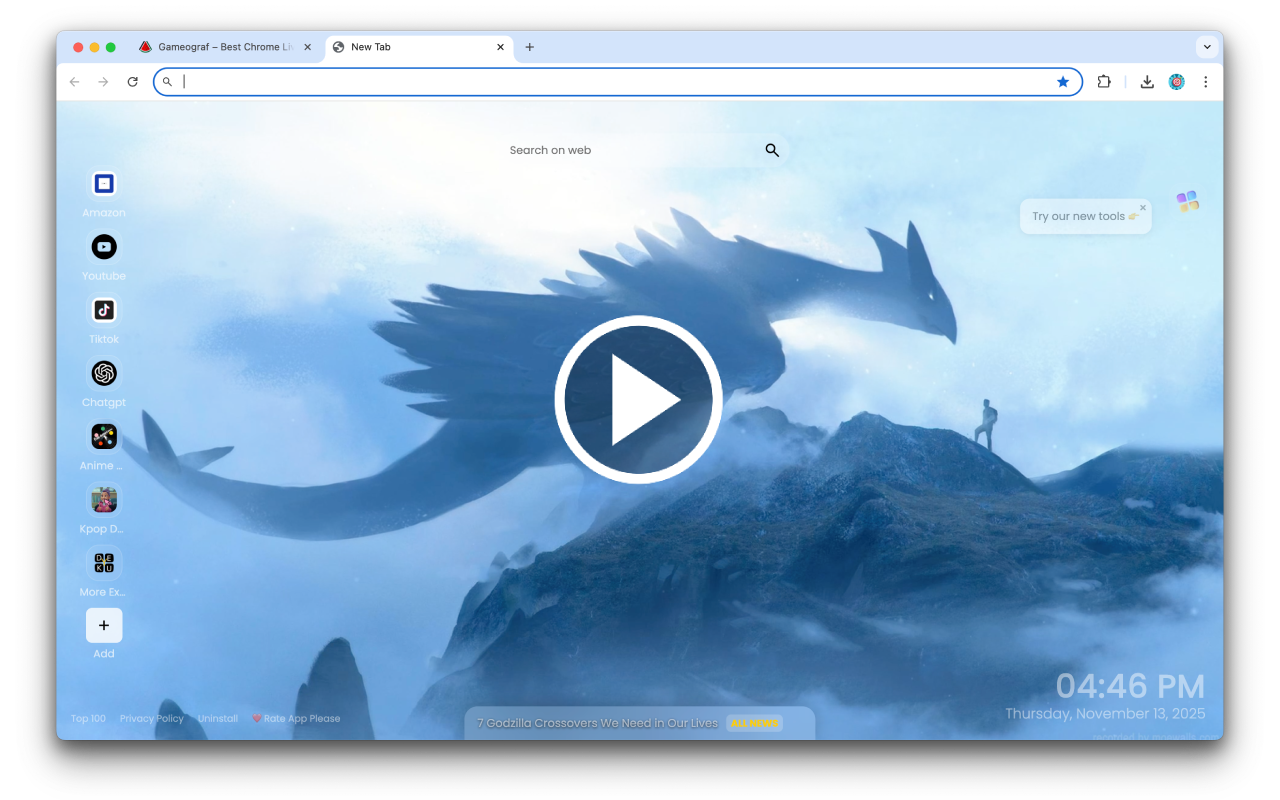Dismiss the Try our new tools tooltip
The image size is (1280, 800).
click(1143, 208)
